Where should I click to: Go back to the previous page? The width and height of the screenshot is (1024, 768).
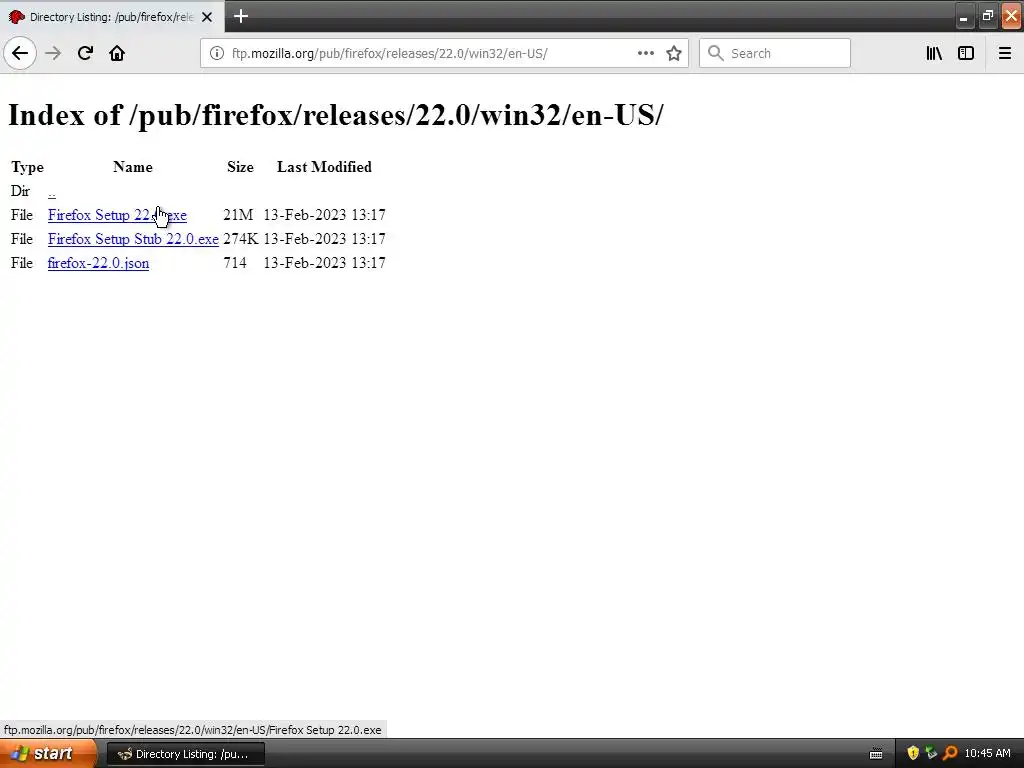click(20, 53)
